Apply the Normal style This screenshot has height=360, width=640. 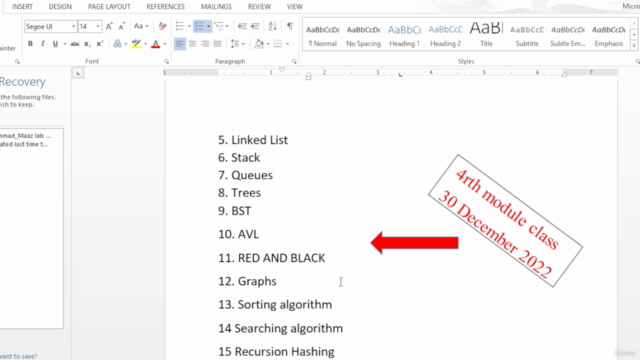pyautogui.click(x=323, y=35)
